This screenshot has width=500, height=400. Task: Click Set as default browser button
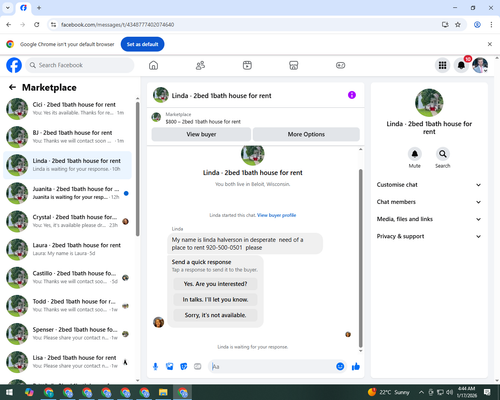tap(142, 44)
